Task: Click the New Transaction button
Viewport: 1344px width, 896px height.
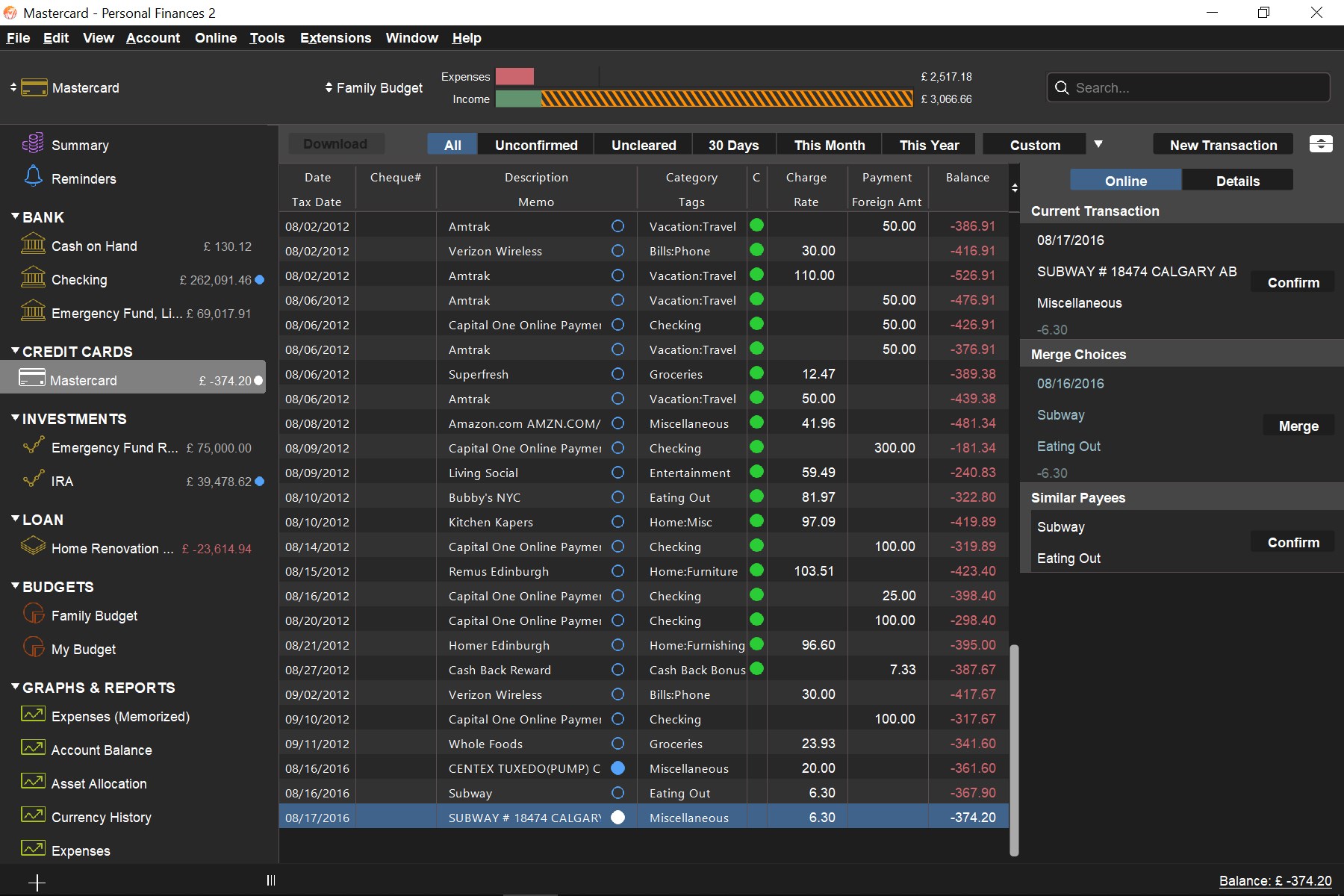Action: point(1223,145)
